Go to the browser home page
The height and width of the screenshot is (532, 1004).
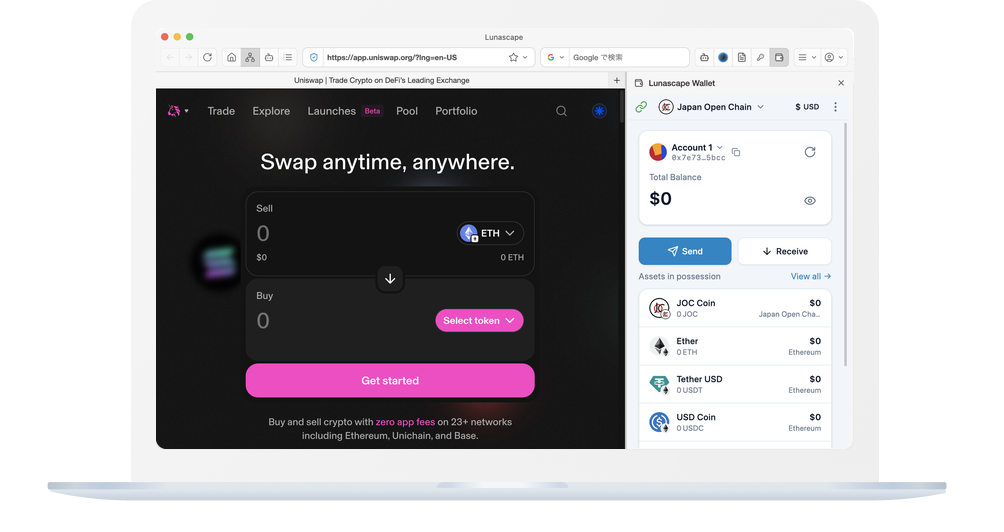(x=232, y=58)
